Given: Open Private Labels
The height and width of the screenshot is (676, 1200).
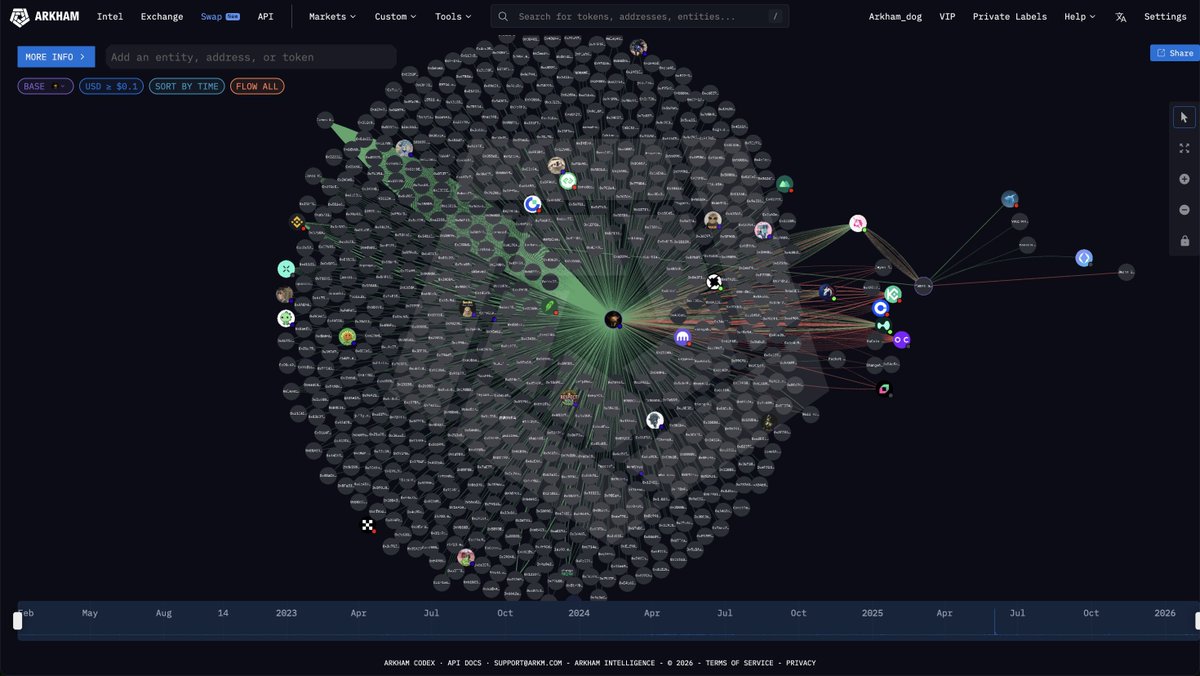Looking at the screenshot, I should [1010, 17].
